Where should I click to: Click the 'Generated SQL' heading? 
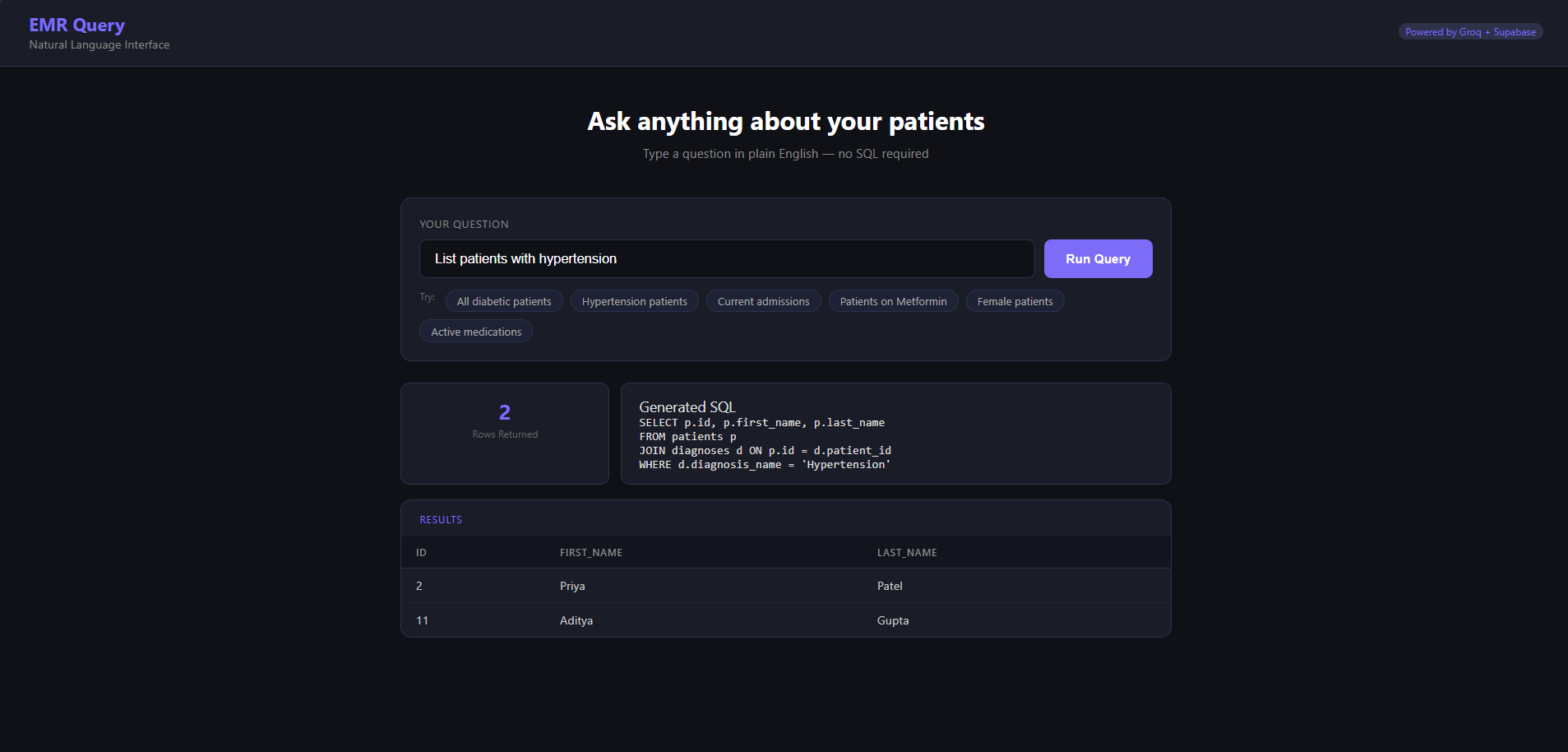687,406
